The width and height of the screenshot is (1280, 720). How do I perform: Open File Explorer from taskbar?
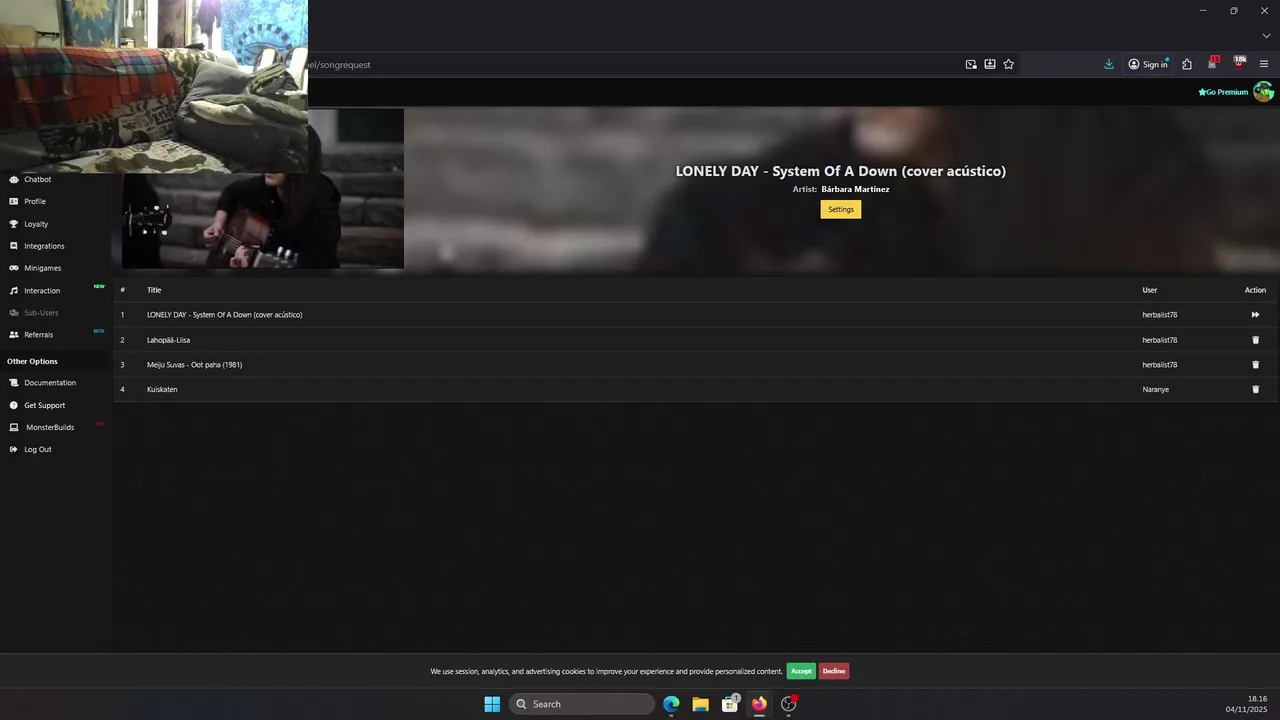pyautogui.click(x=700, y=704)
